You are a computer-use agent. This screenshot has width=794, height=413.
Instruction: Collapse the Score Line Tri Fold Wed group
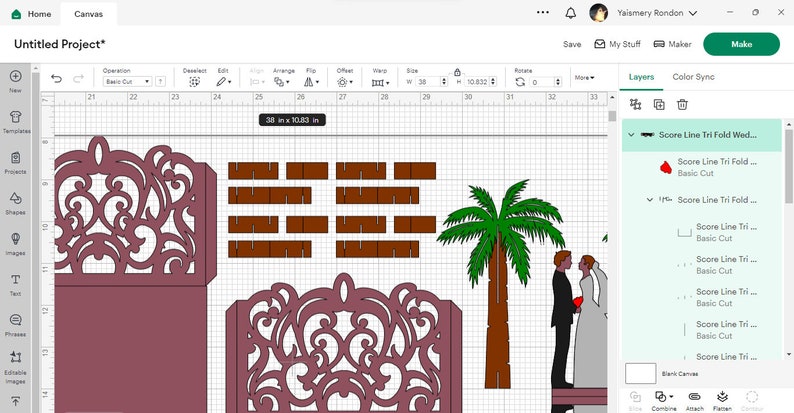pos(631,135)
